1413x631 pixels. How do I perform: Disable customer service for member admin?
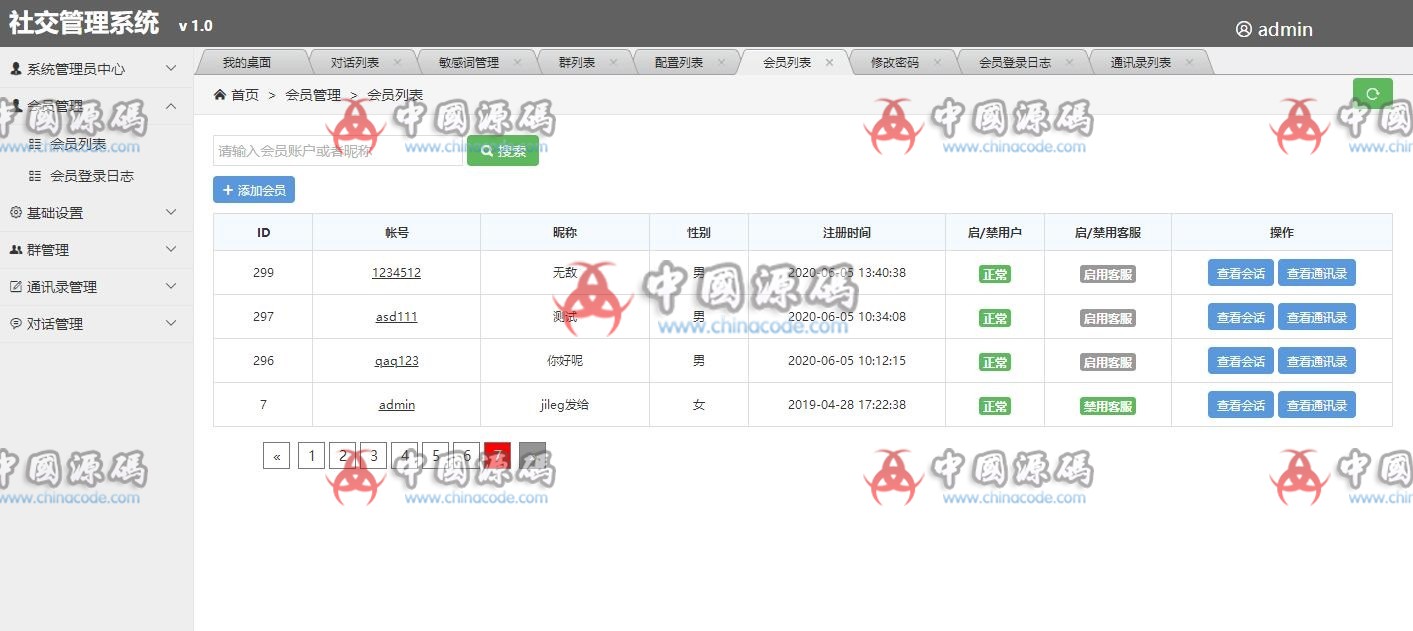[x=1107, y=404]
